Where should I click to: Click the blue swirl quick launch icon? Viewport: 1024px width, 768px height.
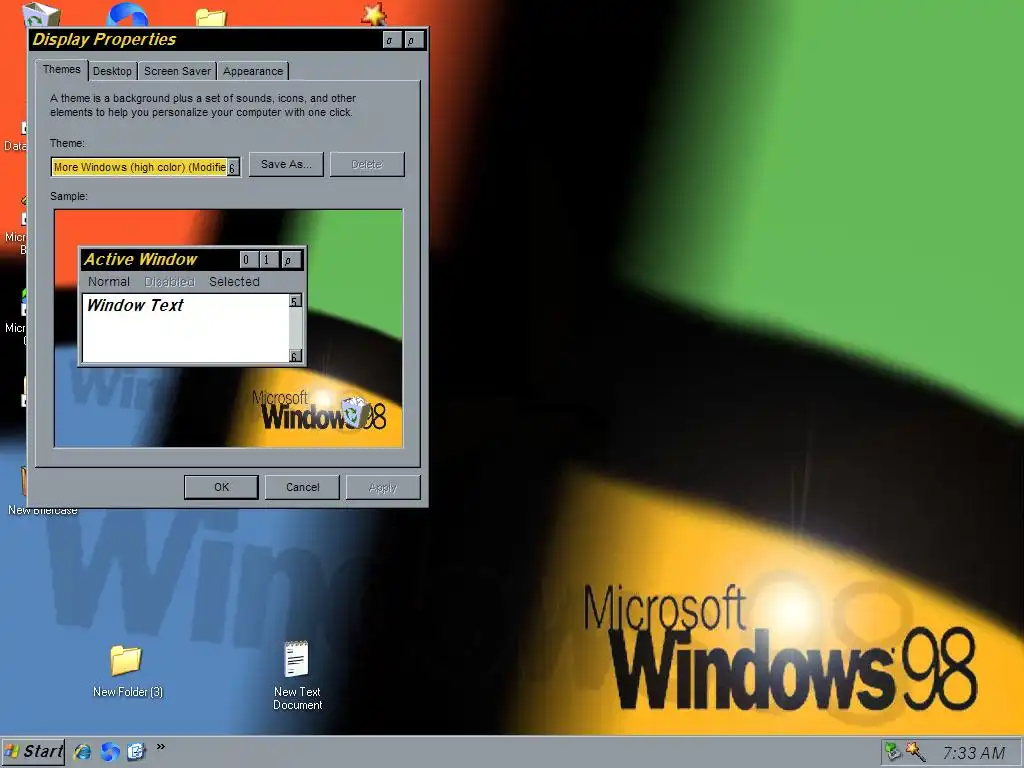pos(110,752)
